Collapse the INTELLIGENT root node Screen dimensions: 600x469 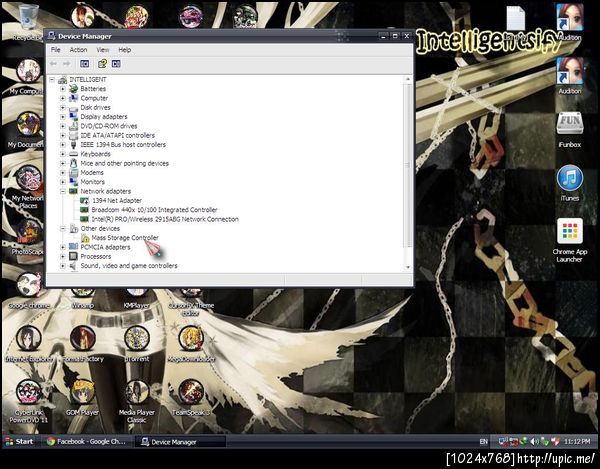point(52,80)
